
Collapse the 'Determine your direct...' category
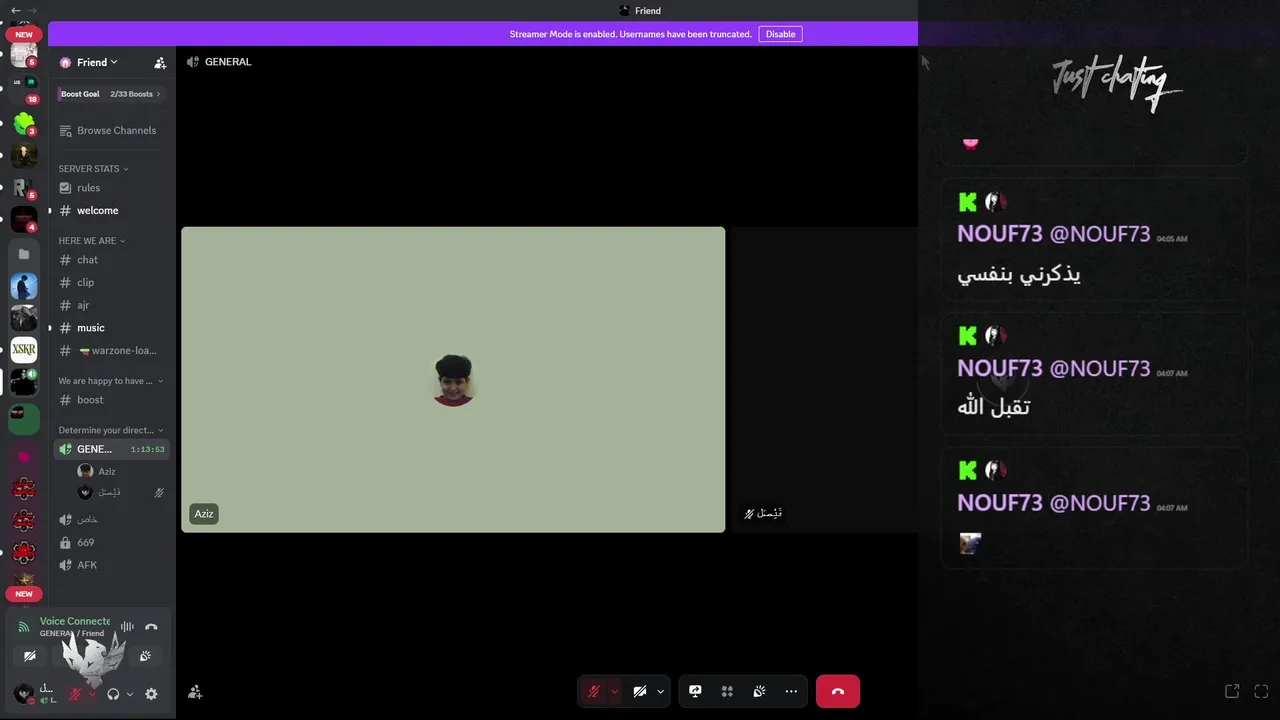[111, 430]
